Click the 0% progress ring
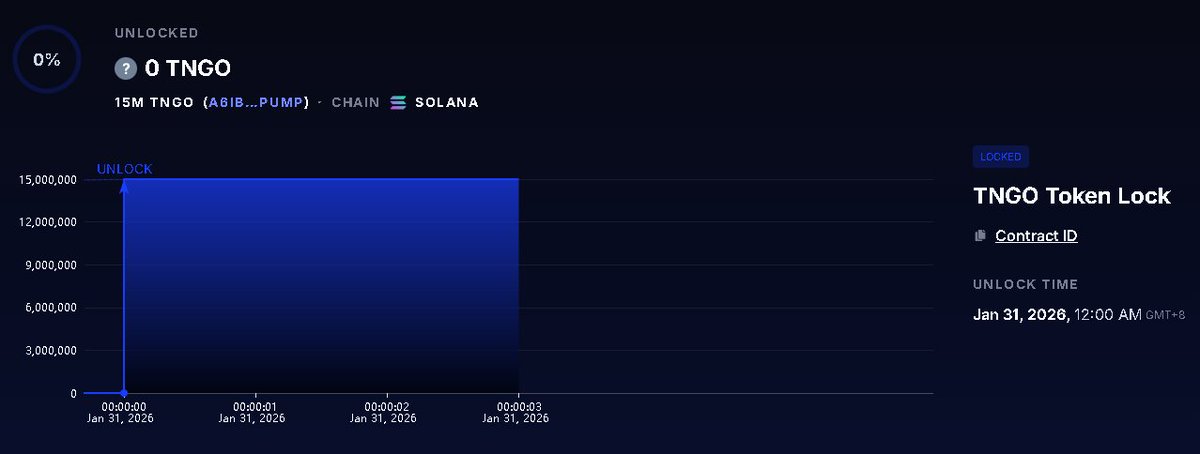This screenshot has width=1200, height=454. (47, 59)
